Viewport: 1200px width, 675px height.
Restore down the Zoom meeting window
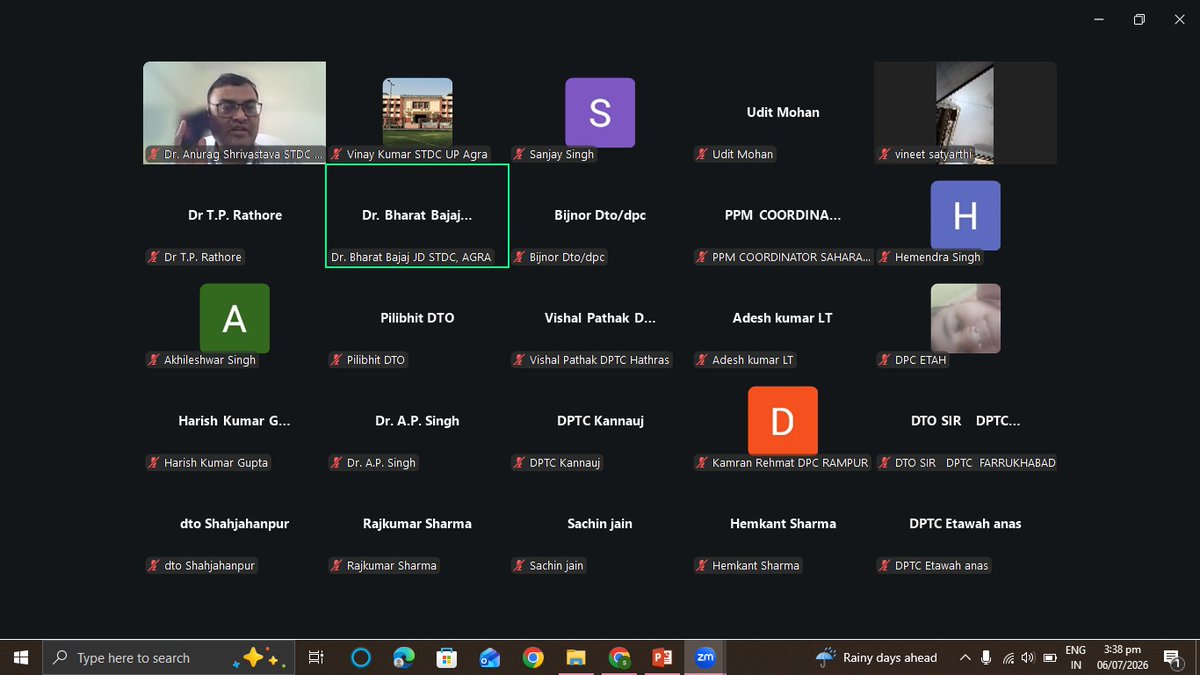pos(1139,19)
